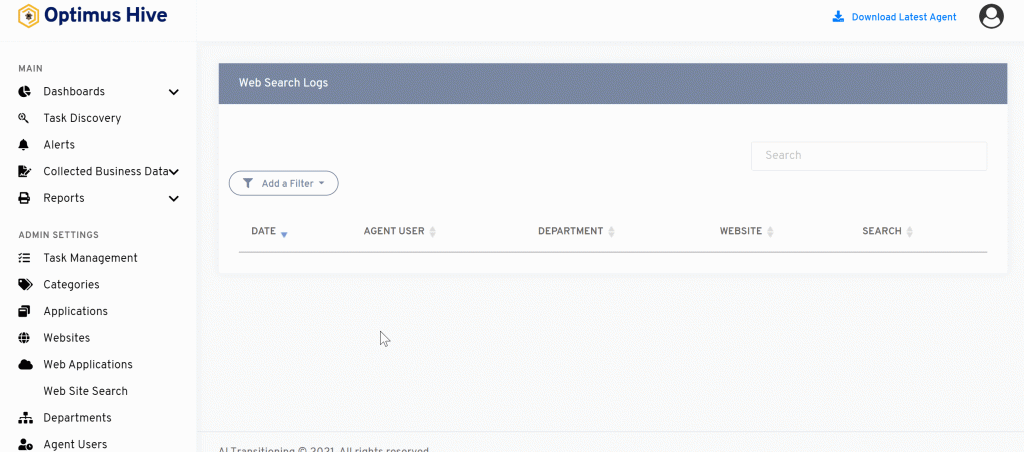Click the download arrow icon in header
Image resolution: width=1024 pixels, height=452 pixels.
[x=838, y=17]
